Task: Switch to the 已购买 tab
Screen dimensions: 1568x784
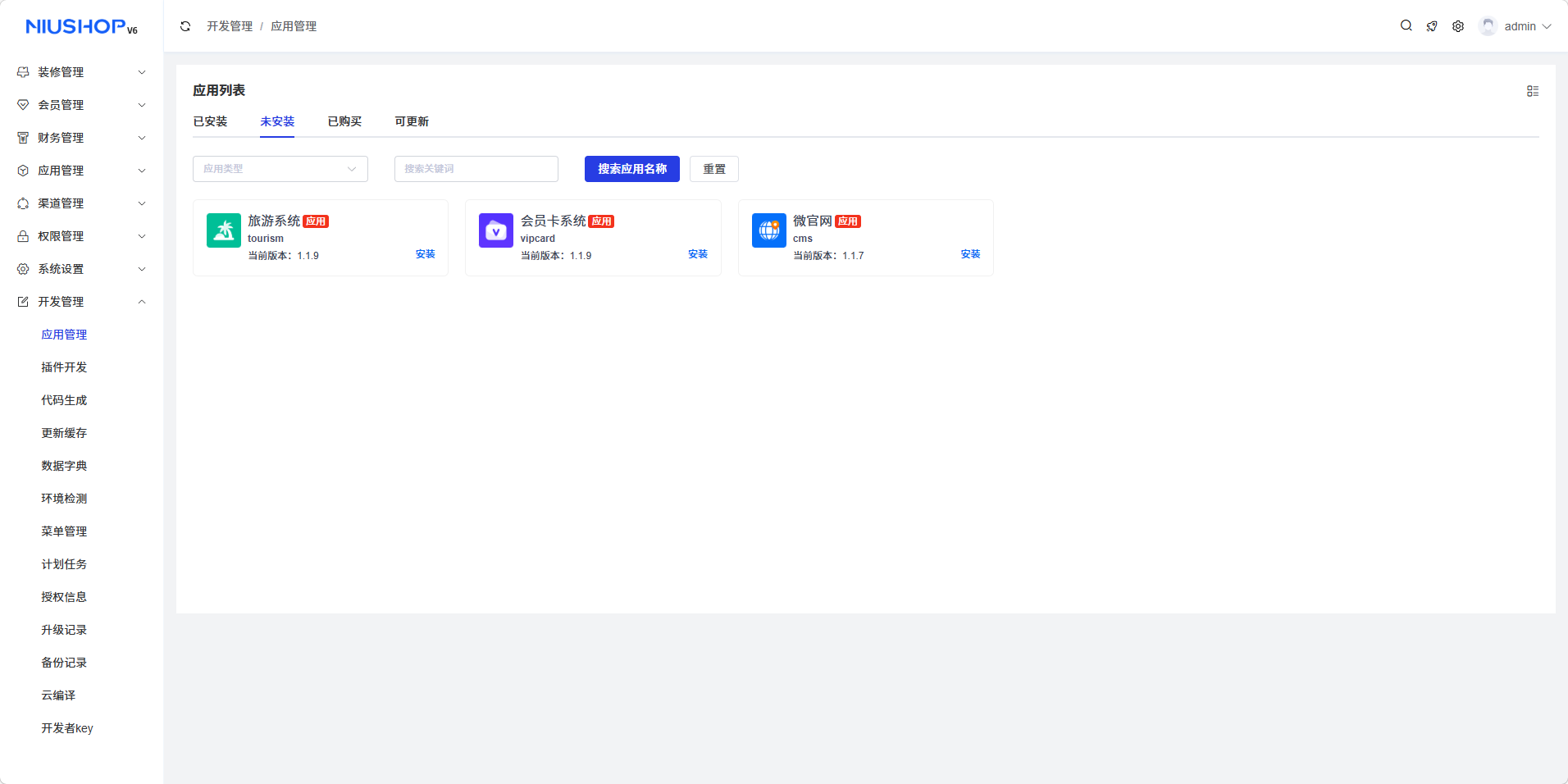Action: (344, 121)
